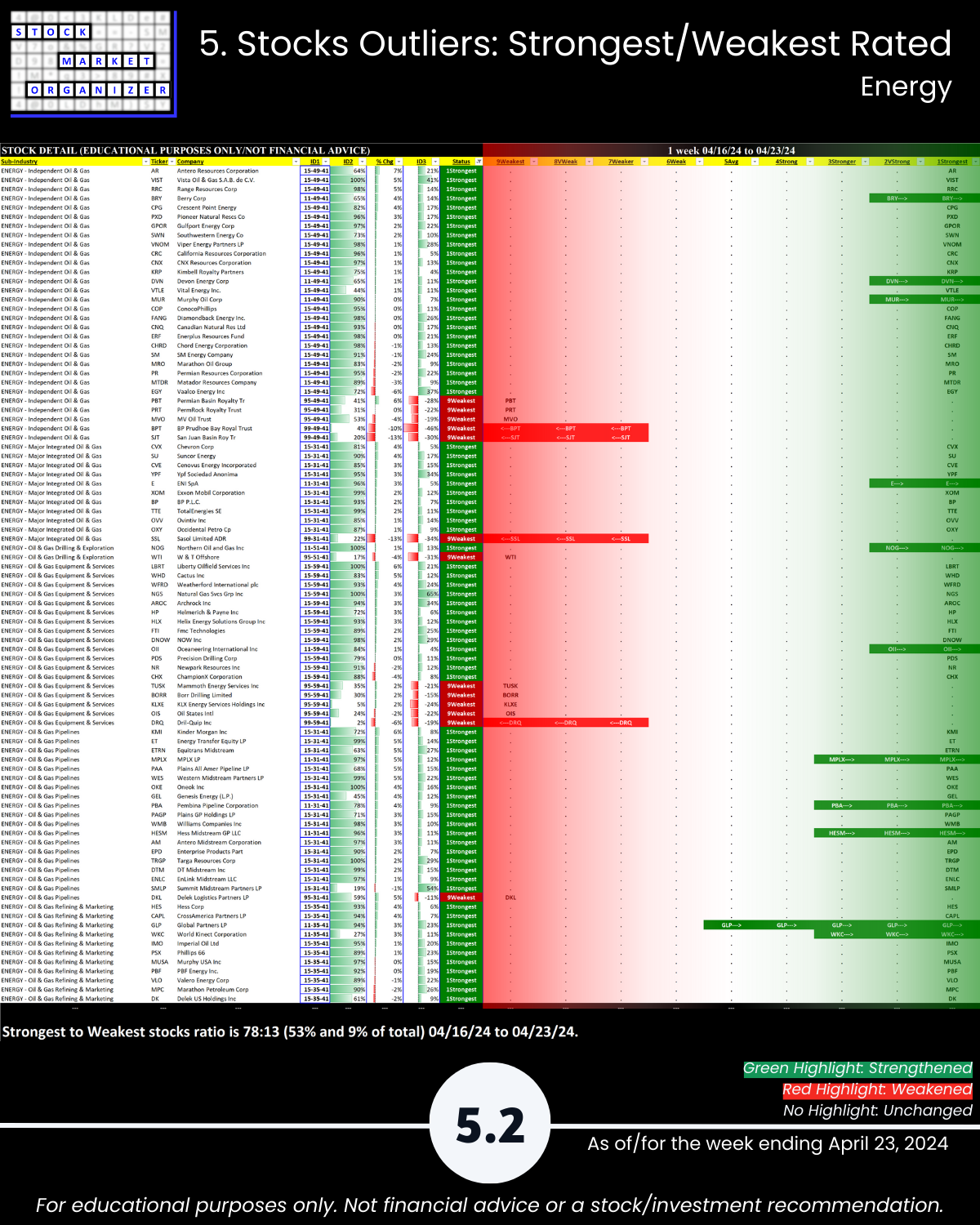980x1225 pixels.
Task: Click the 'No Highlight: Unchanged' legend label
Action: coord(878,1111)
